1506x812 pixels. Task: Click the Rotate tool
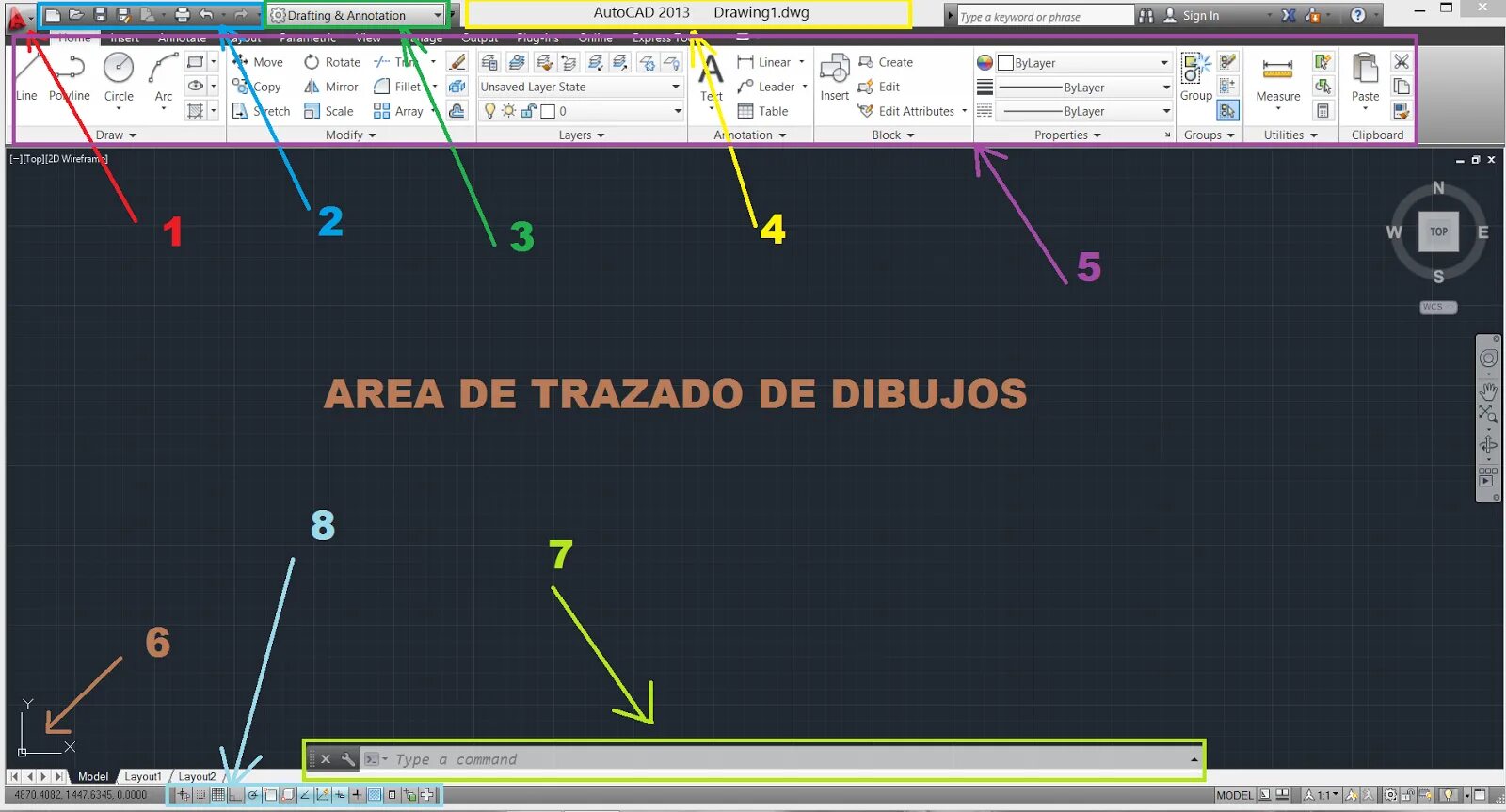[332, 62]
